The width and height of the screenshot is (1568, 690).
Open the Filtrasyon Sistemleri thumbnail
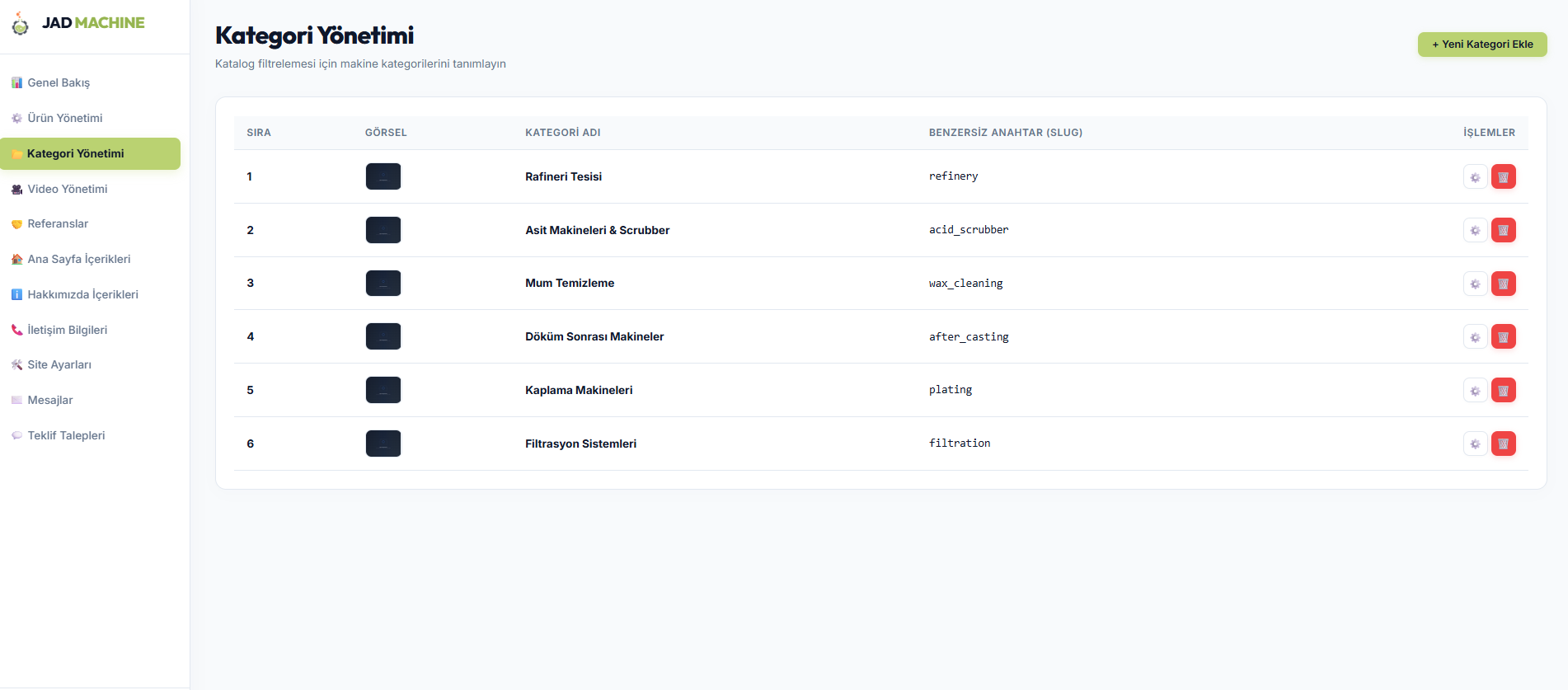coord(383,444)
